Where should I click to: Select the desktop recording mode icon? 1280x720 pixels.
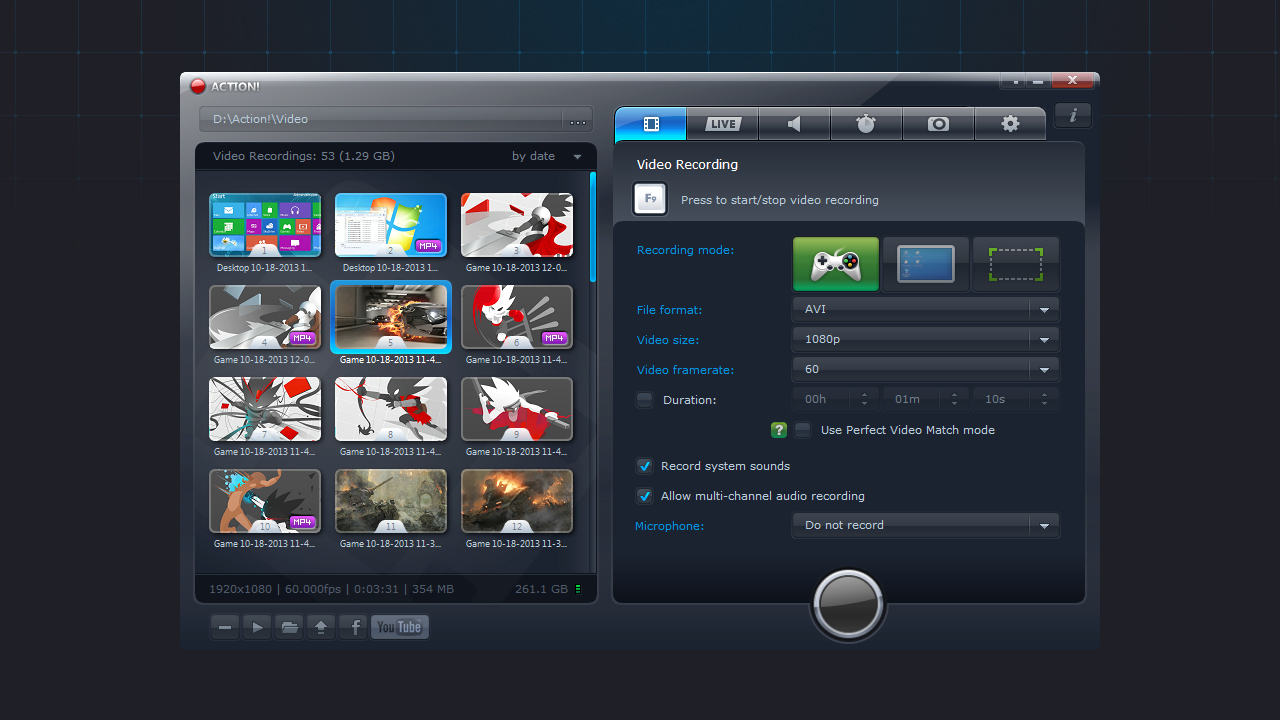926,264
